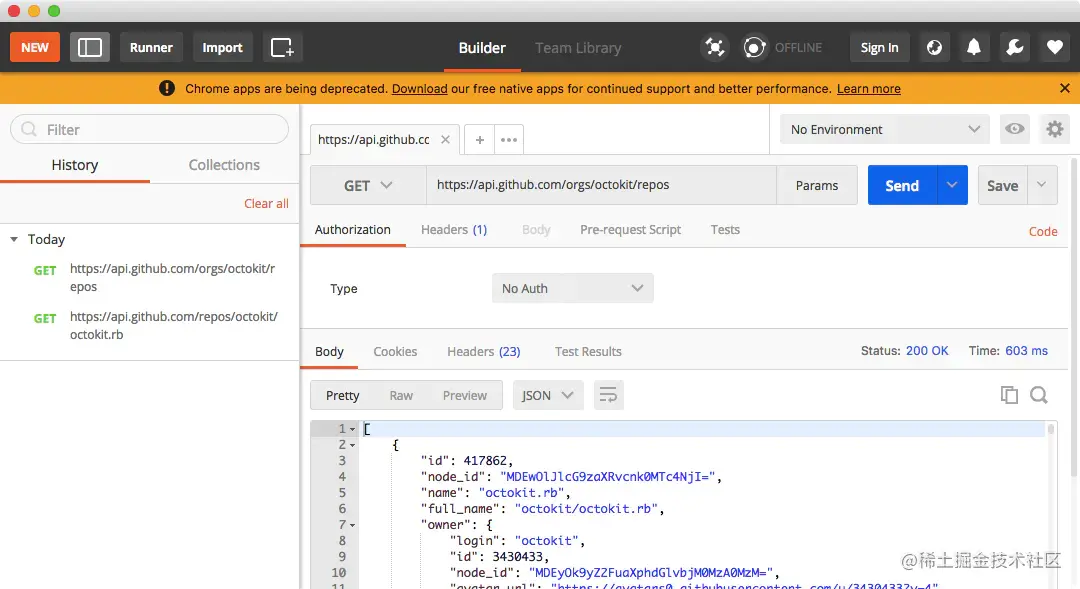1080x589 pixels.
Task: Click into the Filter search field
Action: click(149, 130)
